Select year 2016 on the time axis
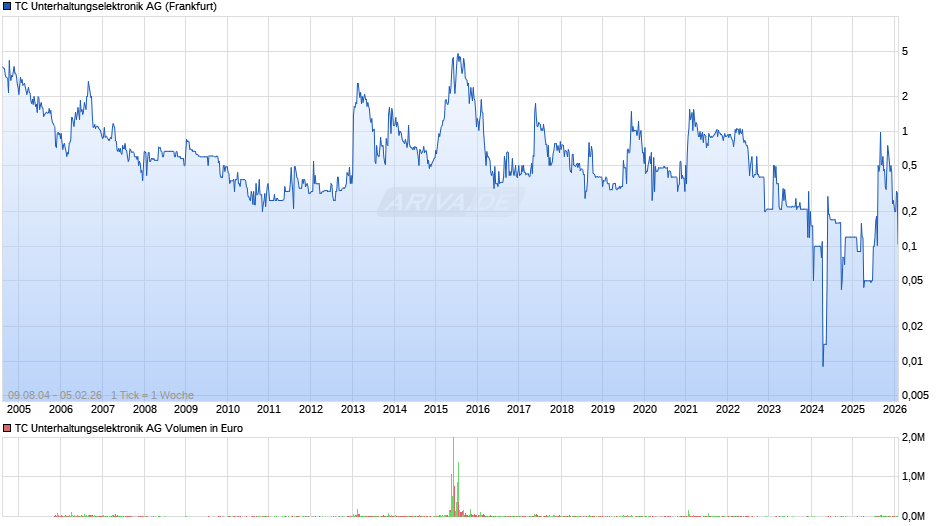Screen dimensions: 940x526 point(478,409)
